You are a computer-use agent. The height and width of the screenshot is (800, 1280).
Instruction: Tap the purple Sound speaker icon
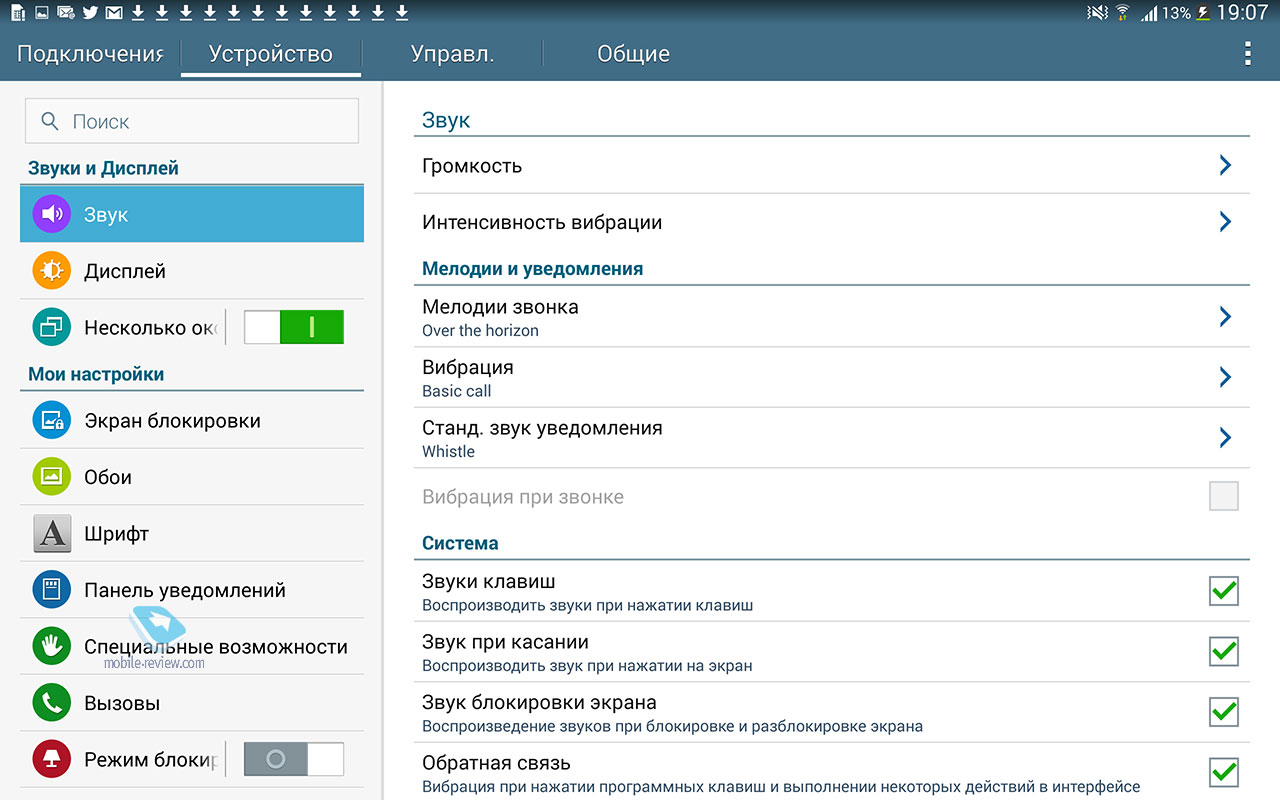[x=51, y=214]
